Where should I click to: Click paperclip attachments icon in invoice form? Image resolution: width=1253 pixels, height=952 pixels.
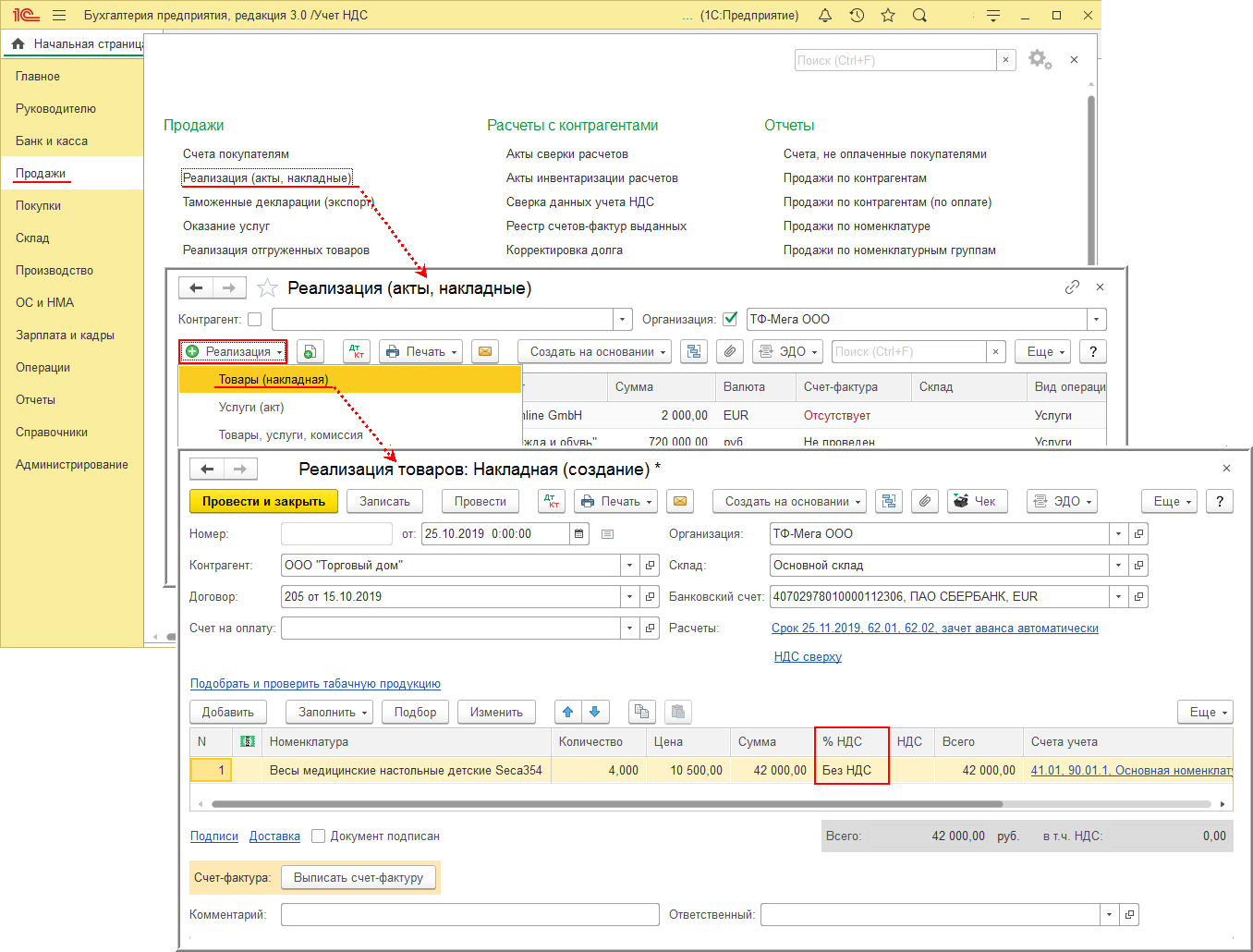[x=925, y=501]
